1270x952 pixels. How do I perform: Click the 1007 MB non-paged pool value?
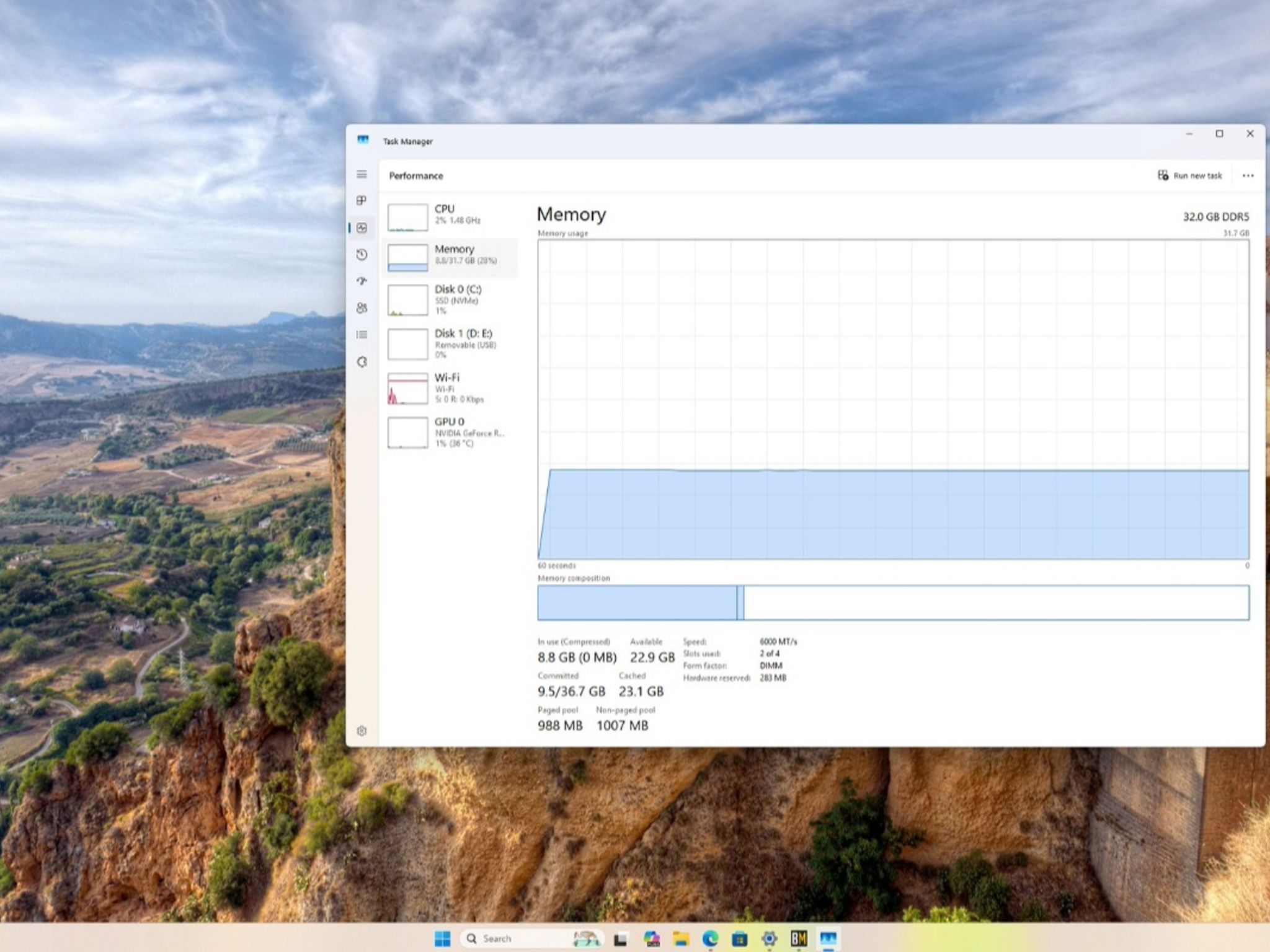[622, 725]
